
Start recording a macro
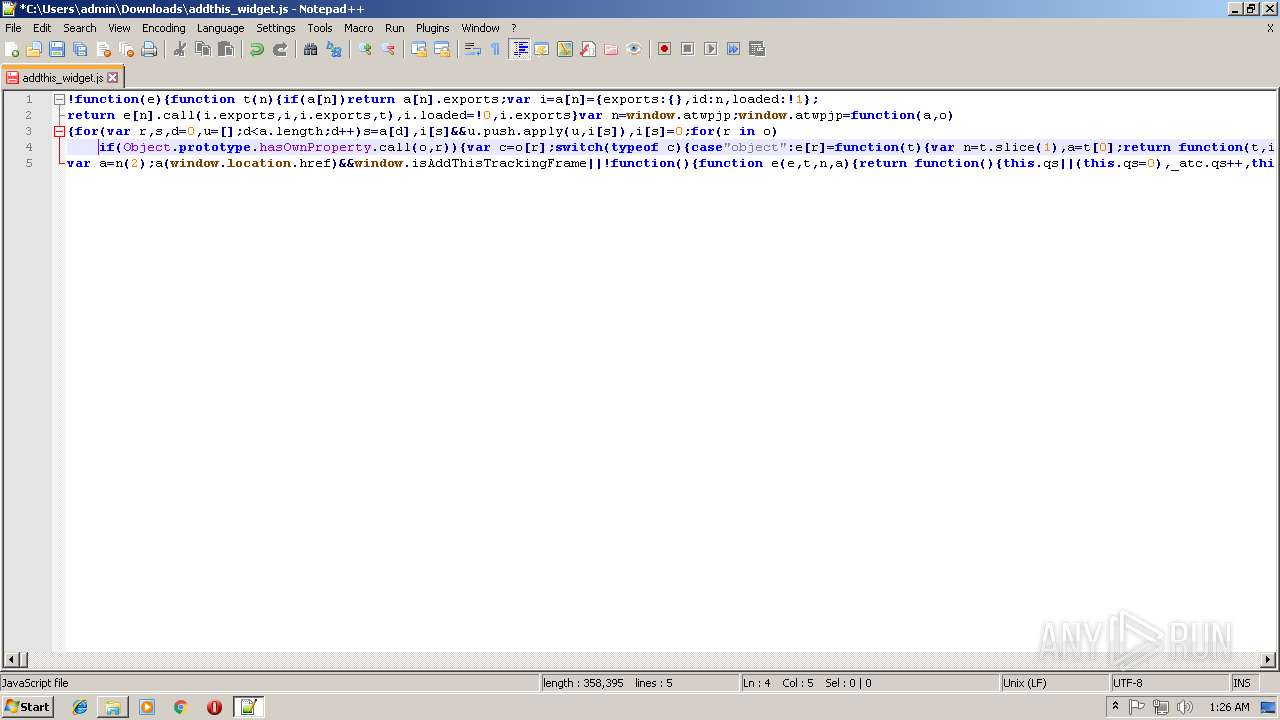[x=665, y=49]
